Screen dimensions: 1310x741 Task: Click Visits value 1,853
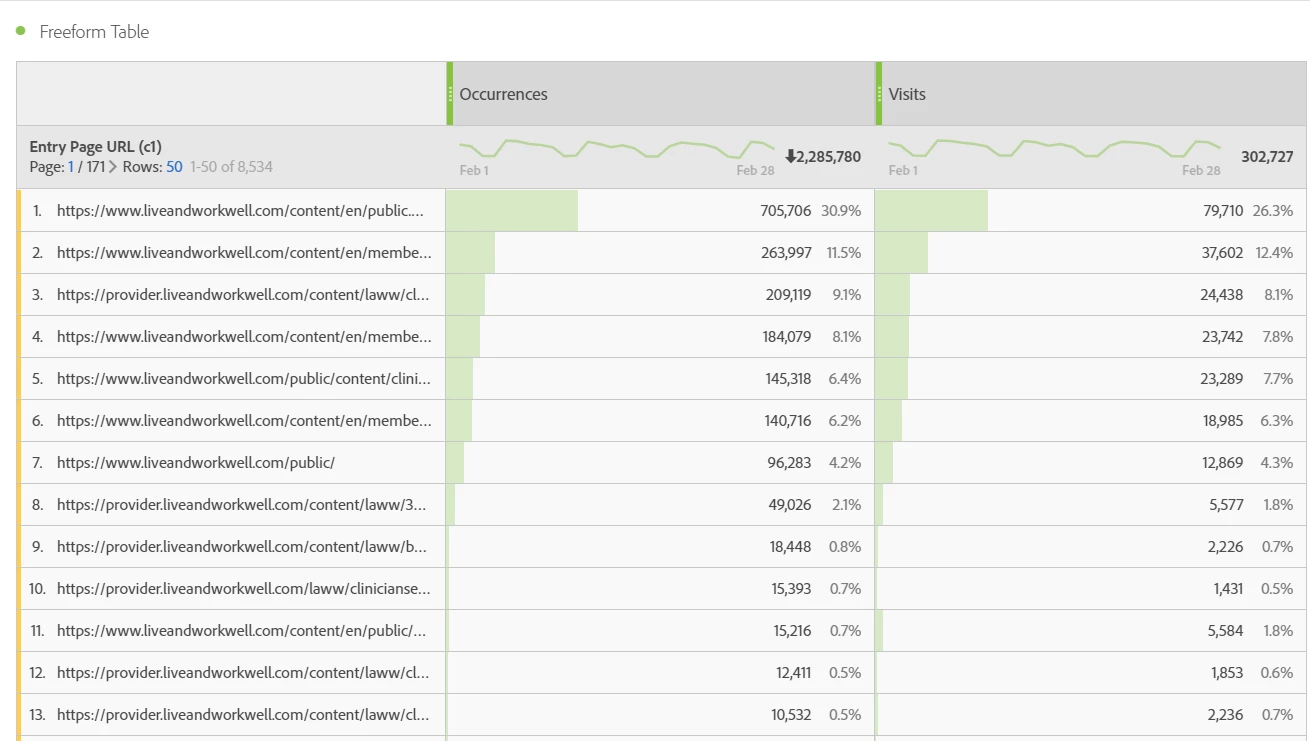pyautogui.click(x=1226, y=673)
